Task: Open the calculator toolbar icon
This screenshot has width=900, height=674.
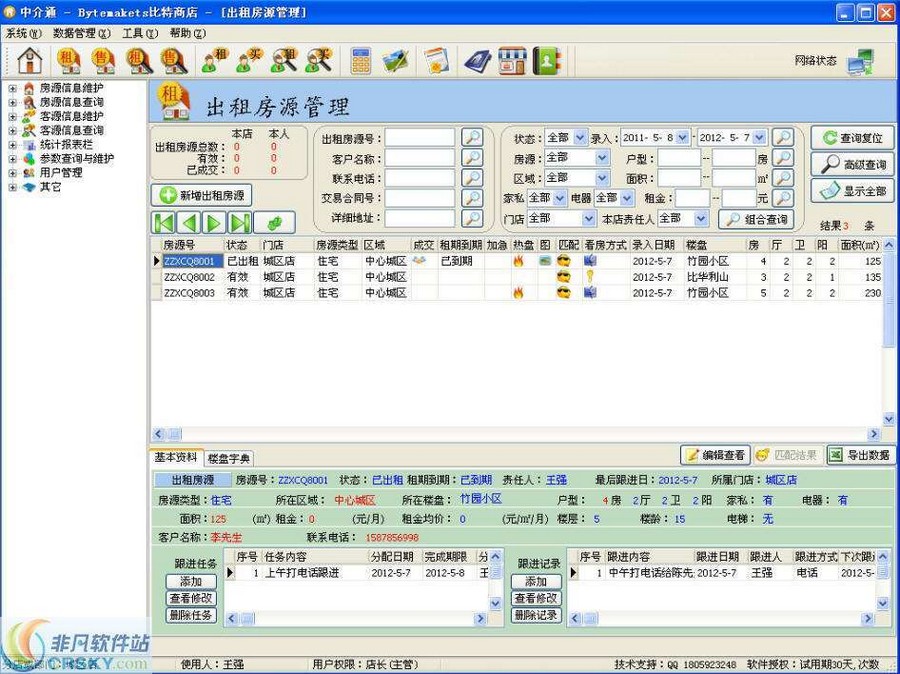Action: click(361, 60)
